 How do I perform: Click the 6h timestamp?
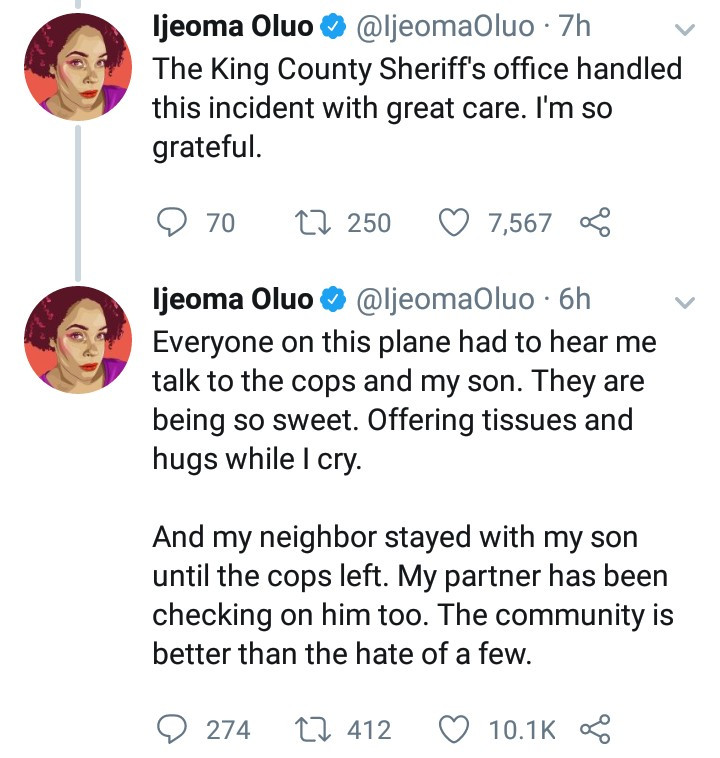tap(575, 298)
